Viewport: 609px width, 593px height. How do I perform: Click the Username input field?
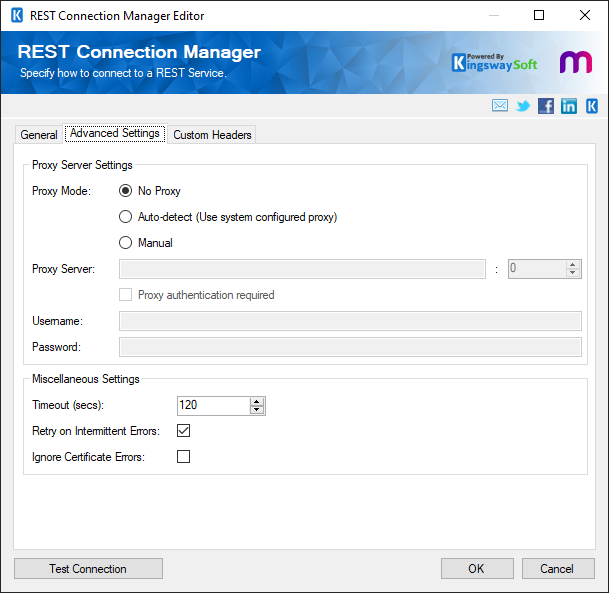pos(350,321)
